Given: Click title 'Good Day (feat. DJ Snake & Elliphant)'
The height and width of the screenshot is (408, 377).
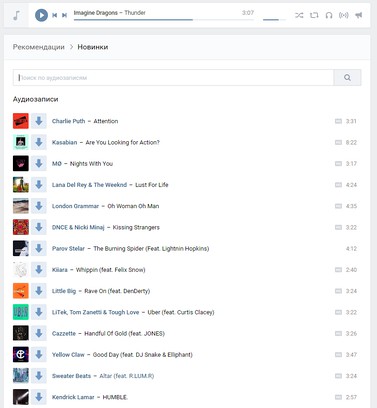Looking at the screenshot, I should pyautogui.click(x=143, y=355).
